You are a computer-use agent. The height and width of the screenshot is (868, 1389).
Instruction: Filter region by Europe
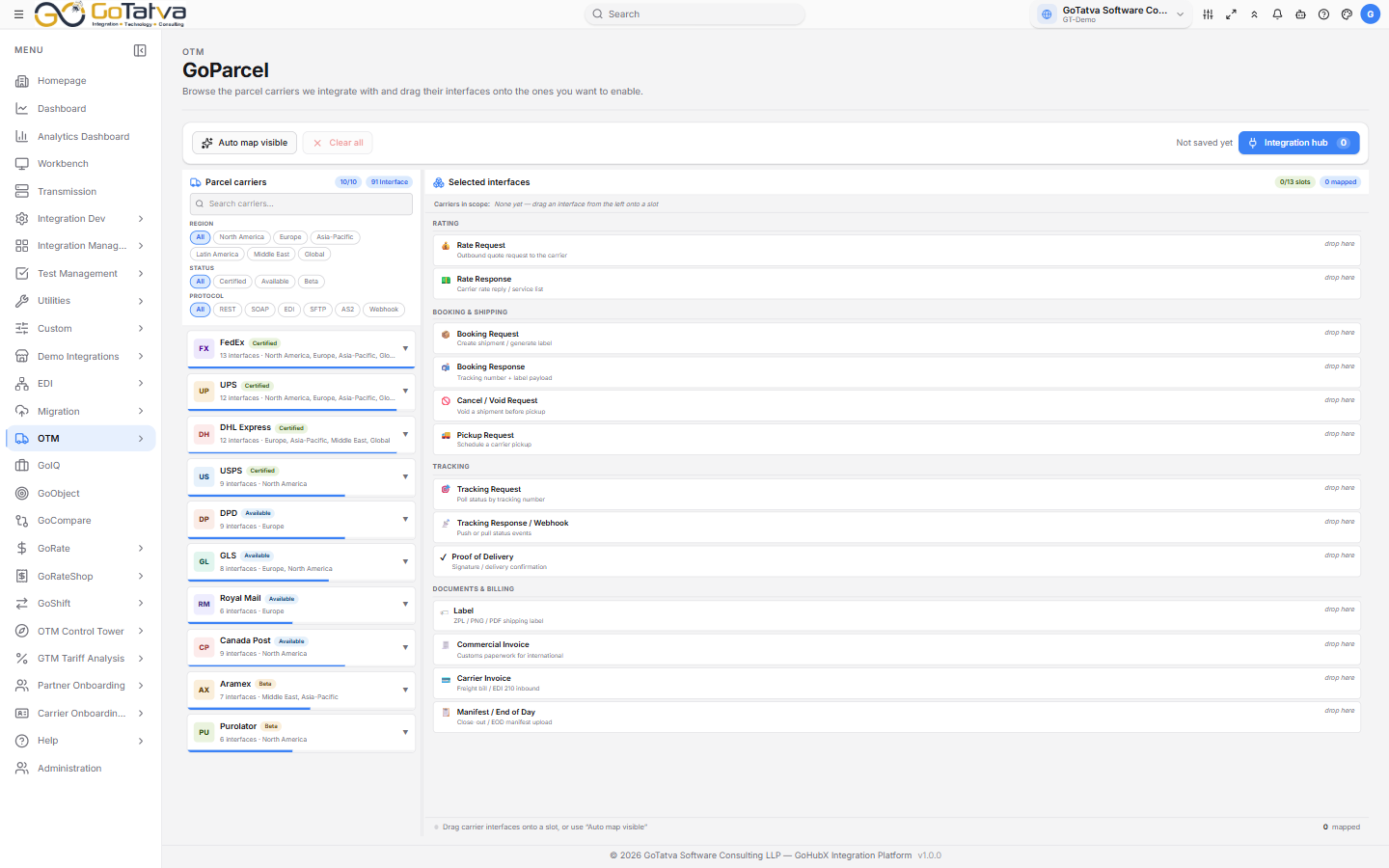click(290, 237)
